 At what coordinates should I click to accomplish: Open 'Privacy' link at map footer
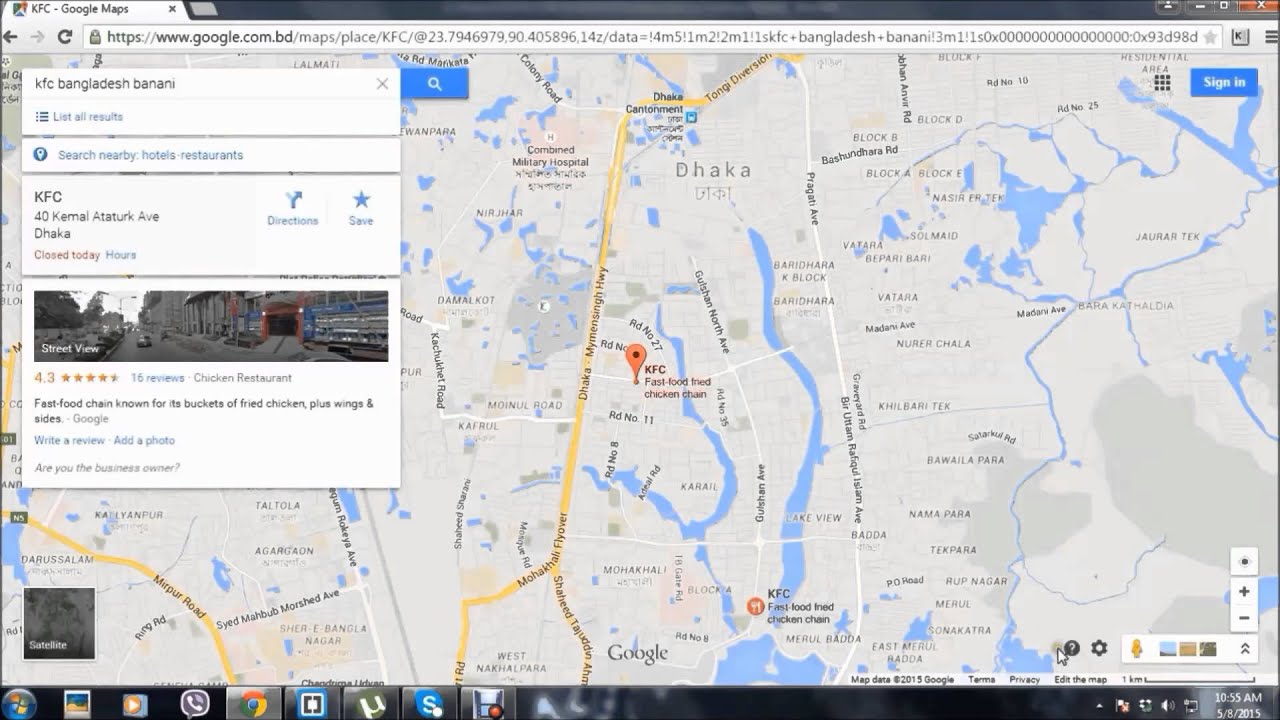[1024, 680]
